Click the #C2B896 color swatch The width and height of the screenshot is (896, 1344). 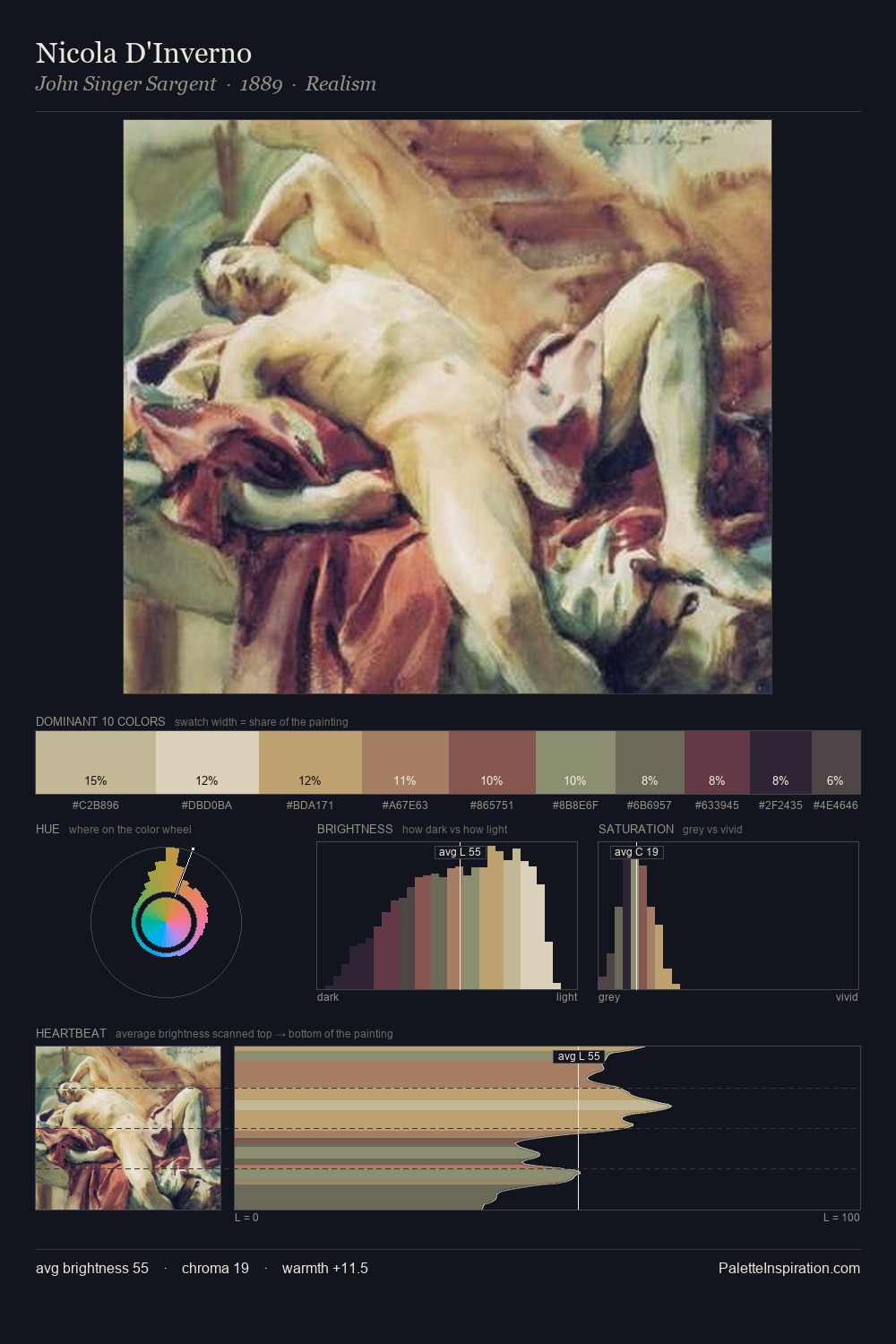coord(96,762)
